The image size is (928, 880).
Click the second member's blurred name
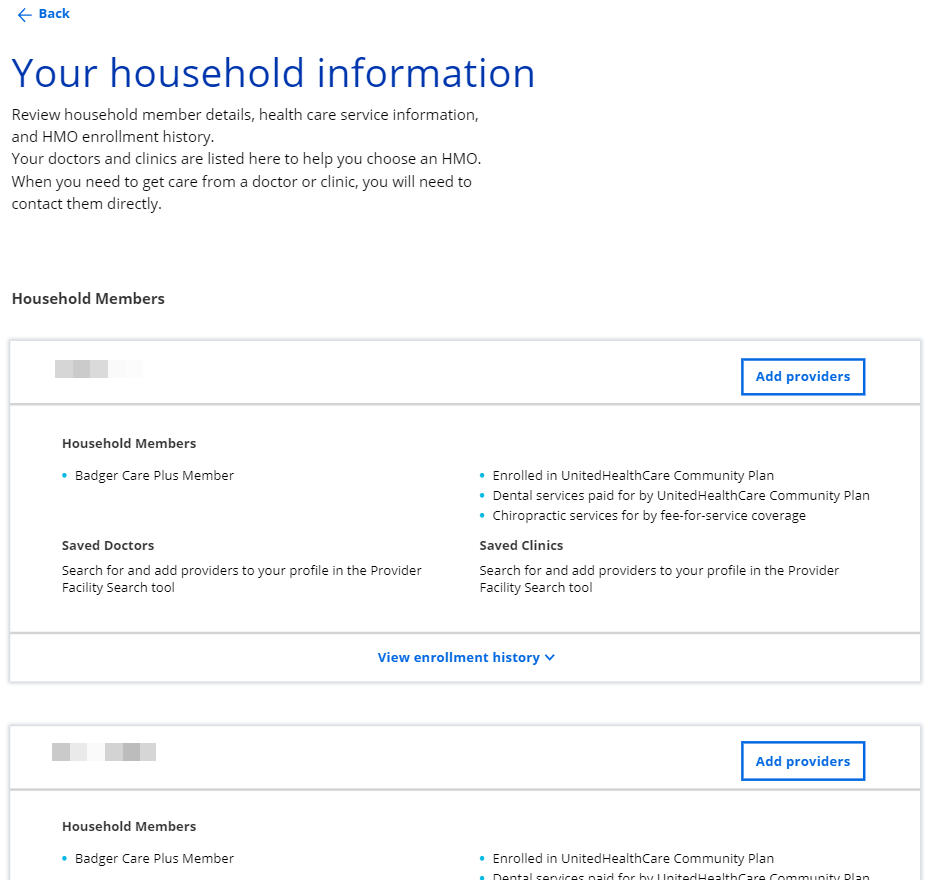[x=104, y=752]
